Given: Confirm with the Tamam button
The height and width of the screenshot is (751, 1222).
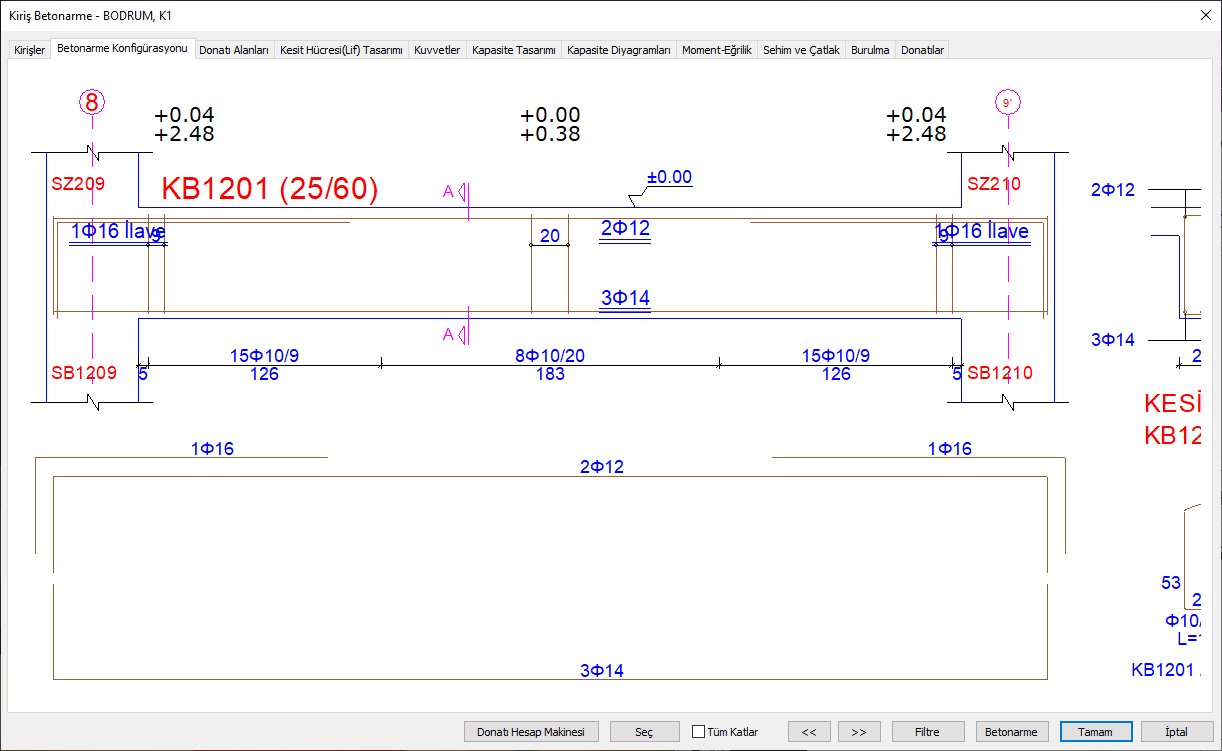Looking at the screenshot, I should click(1095, 732).
